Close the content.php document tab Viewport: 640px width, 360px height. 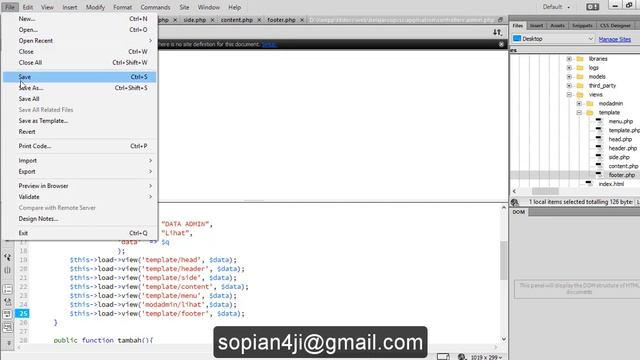(x=259, y=20)
